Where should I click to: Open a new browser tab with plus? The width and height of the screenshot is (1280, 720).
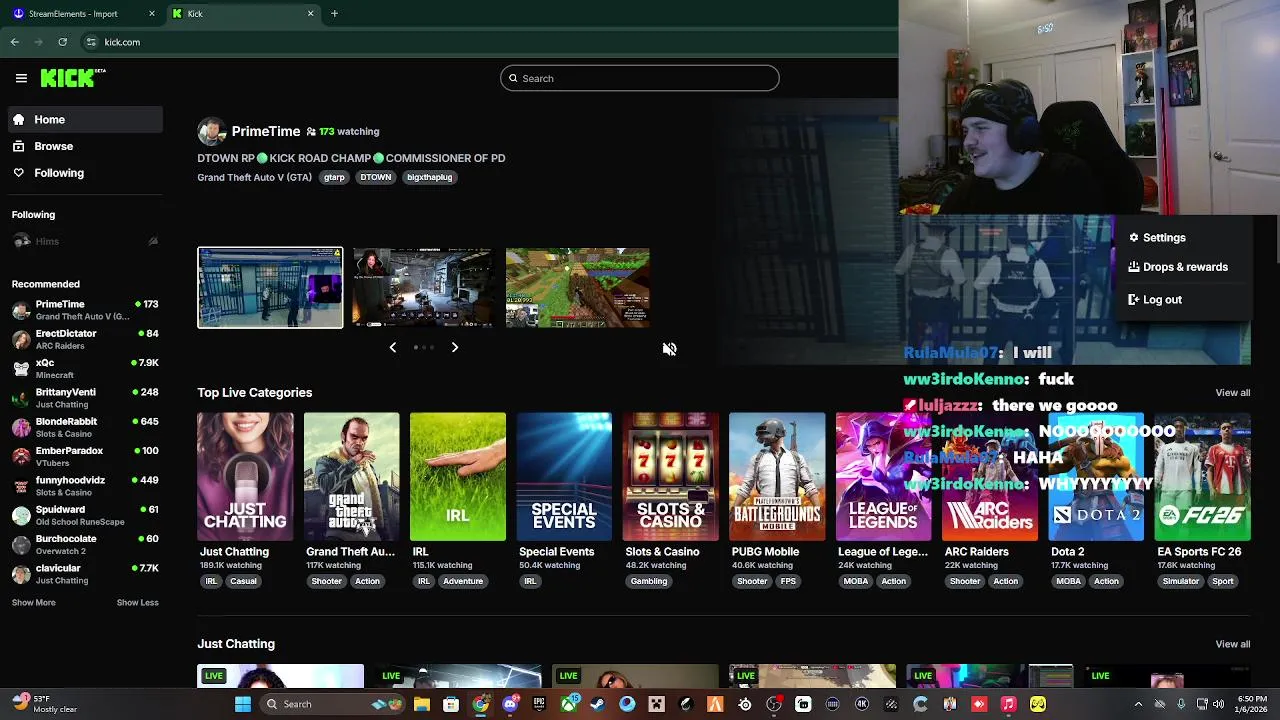pyautogui.click(x=334, y=14)
